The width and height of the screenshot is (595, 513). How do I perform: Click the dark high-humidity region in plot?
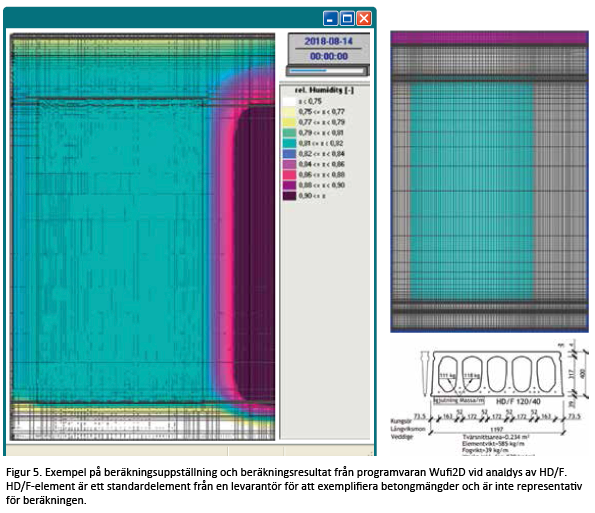pos(255,254)
